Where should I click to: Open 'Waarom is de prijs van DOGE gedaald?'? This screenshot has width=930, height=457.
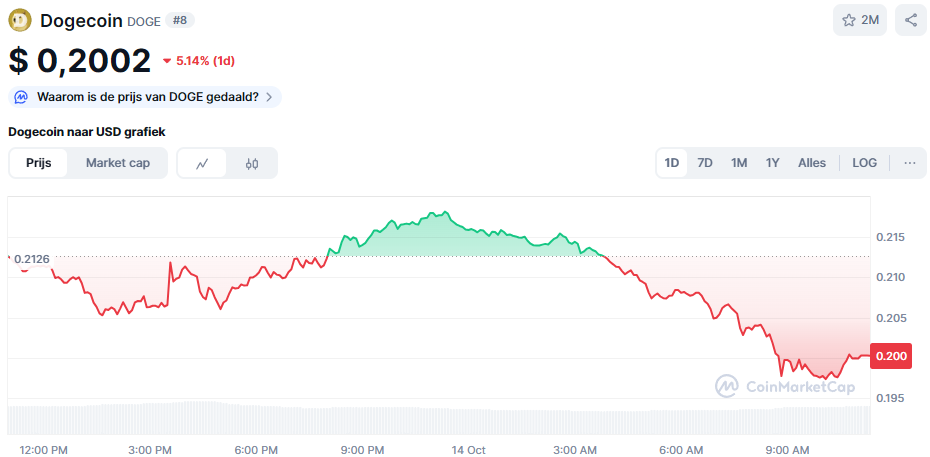pos(145,97)
